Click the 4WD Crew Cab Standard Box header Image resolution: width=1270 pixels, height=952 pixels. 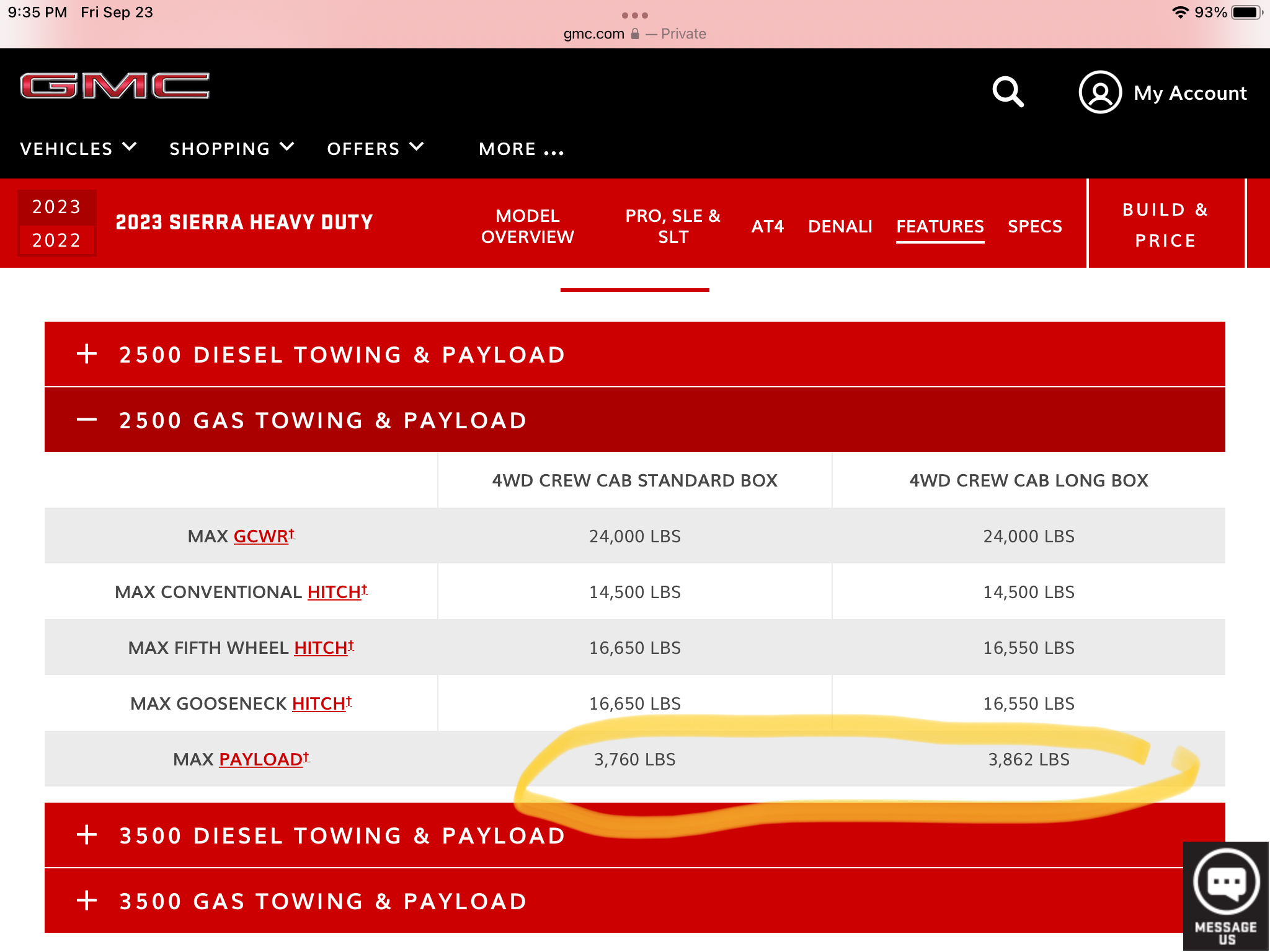pos(634,480)
